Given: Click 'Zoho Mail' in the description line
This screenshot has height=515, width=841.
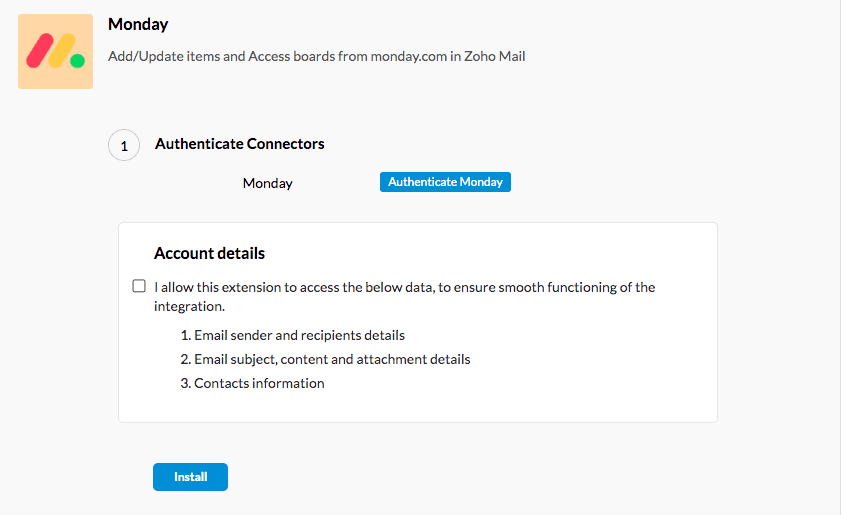Looking at the screenshot, I should (x=495, y=56).
